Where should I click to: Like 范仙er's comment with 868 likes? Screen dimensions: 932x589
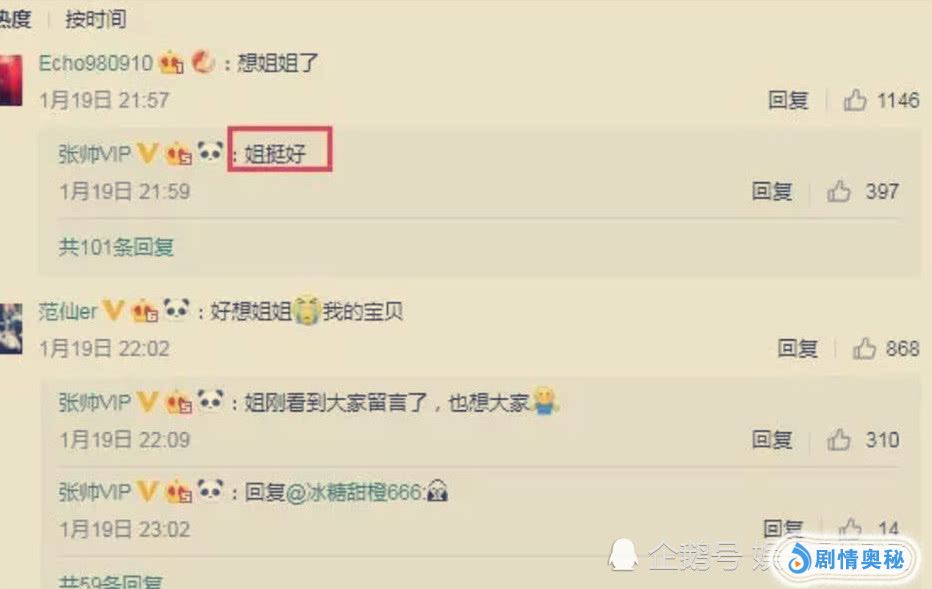[864, 348]
